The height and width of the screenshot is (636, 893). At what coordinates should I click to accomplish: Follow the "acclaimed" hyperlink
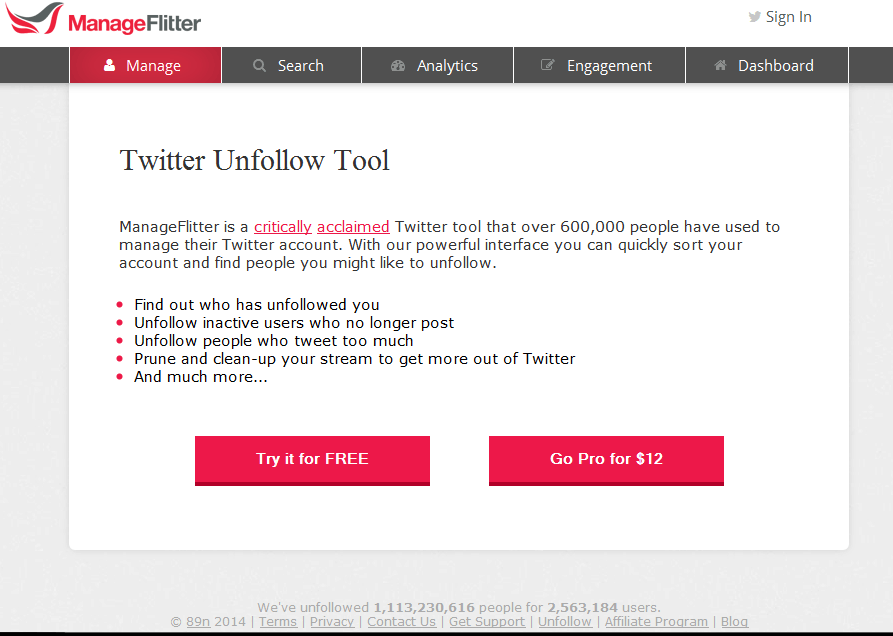point(353,227)
